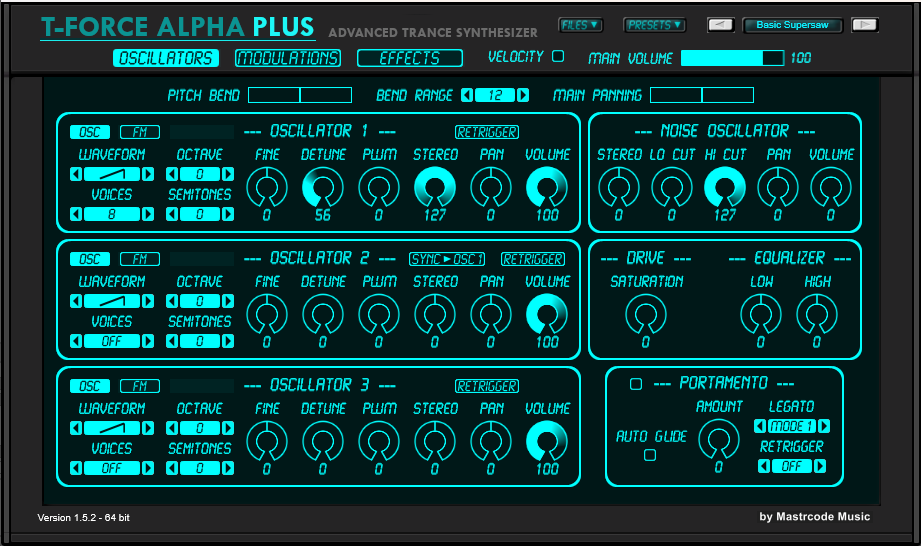The width and height of the screenshot is (921, 546).
Task: Click the Drive Saturation knob
Action: 646,314
